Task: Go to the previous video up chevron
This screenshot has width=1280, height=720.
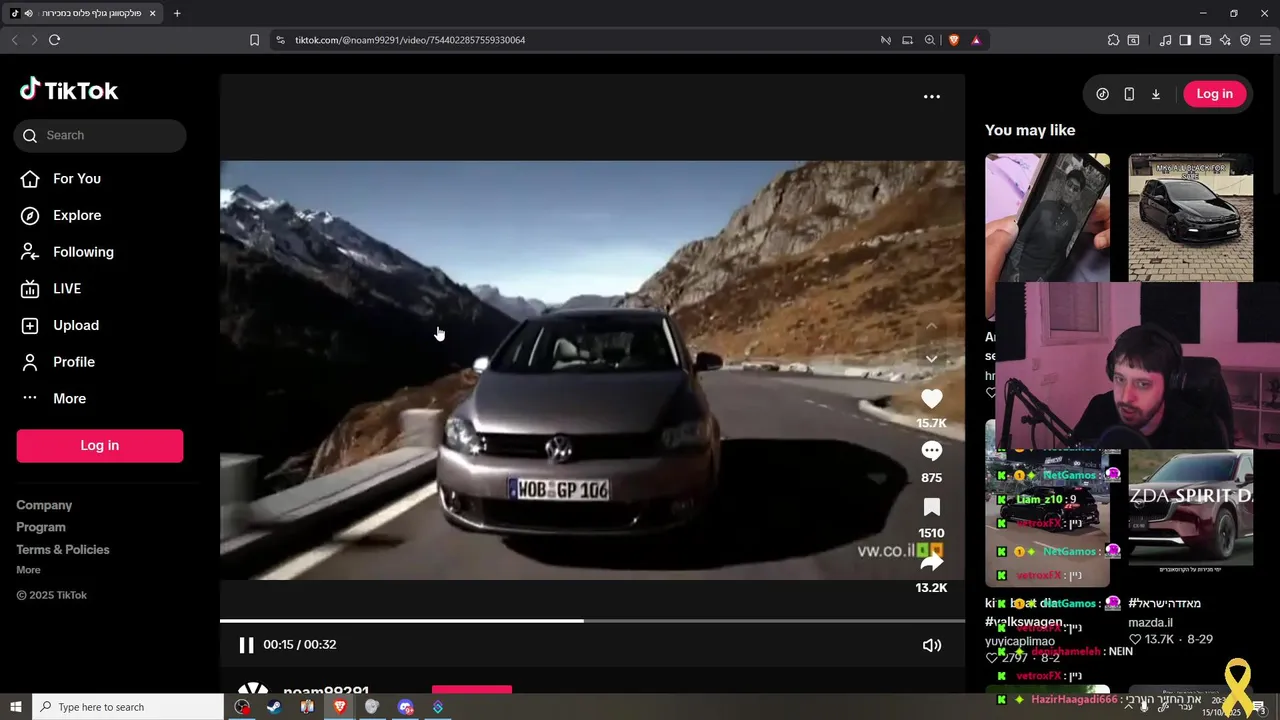Action: tap(931, 326)
